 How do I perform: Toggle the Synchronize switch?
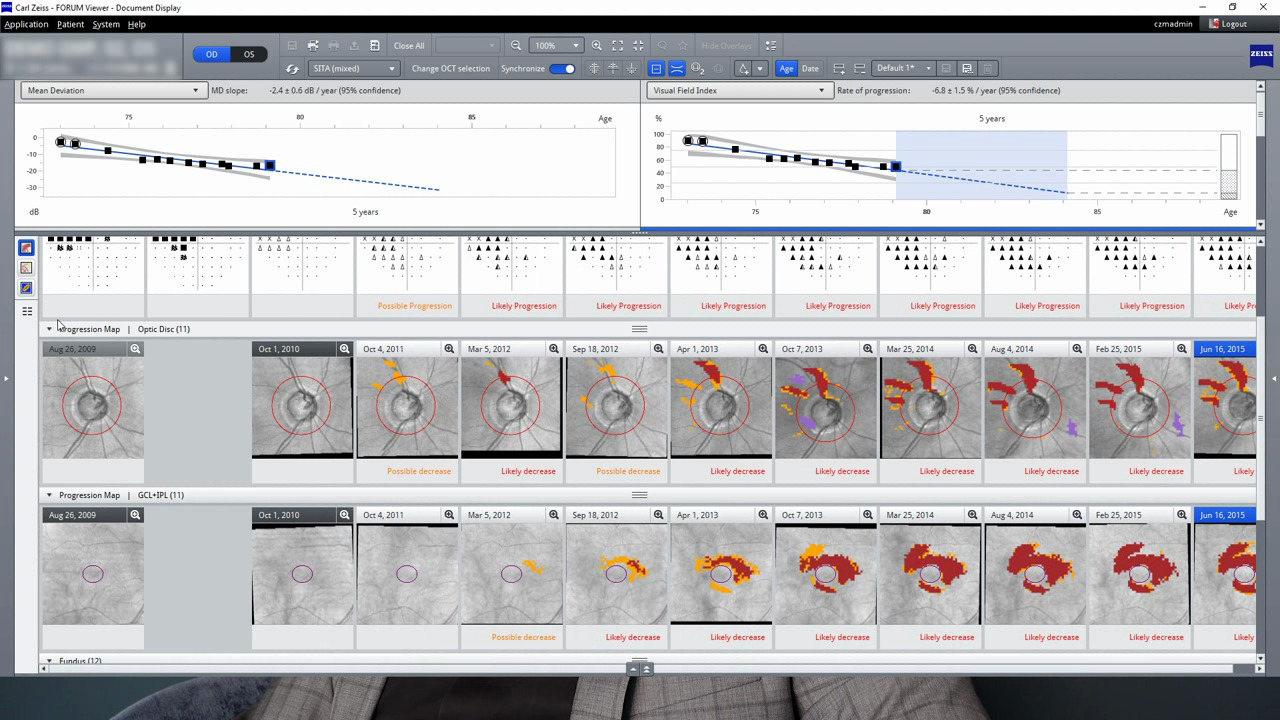[x=563, y=69]
